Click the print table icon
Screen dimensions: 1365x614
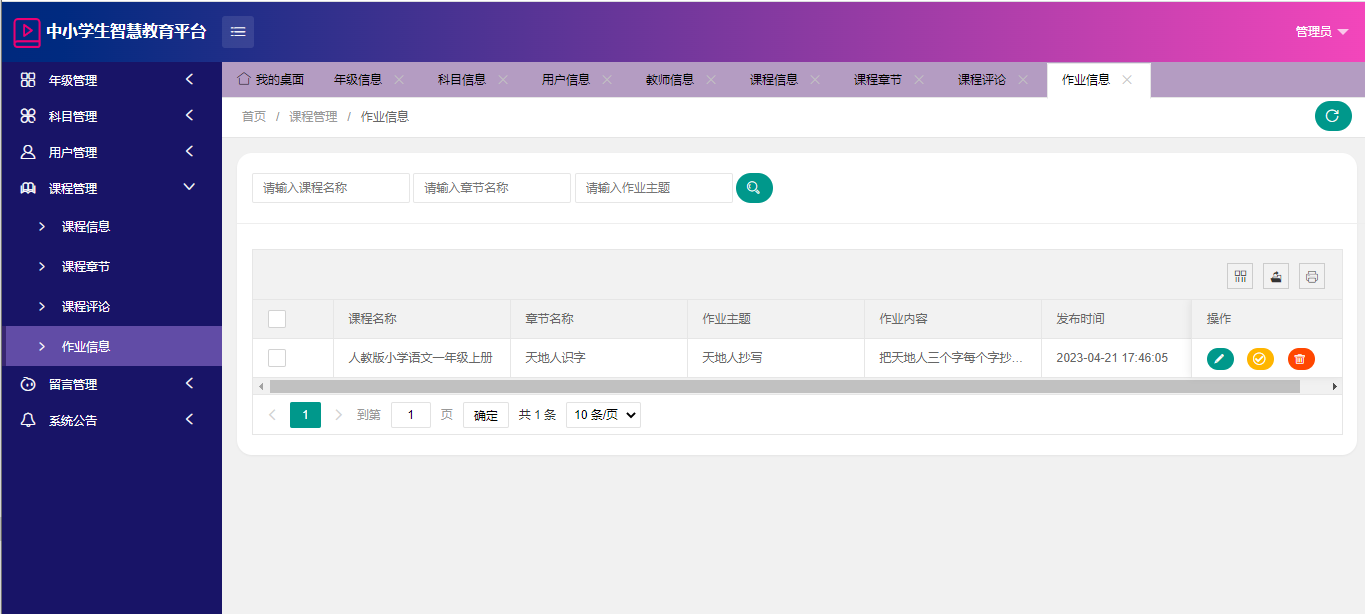pyautogui.click(x=1312, y=276)
